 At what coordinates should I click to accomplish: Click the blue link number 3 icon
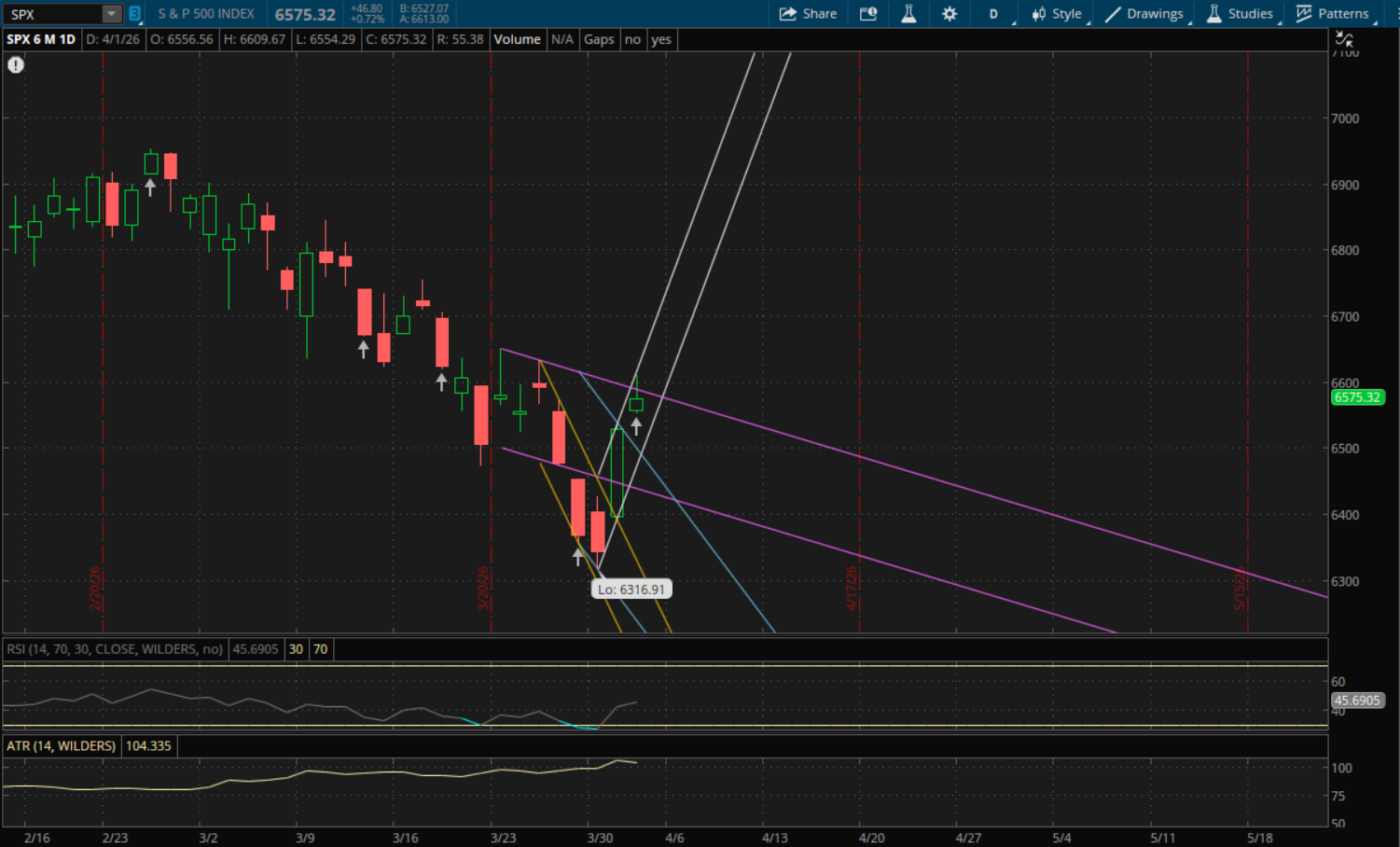[x=134, y=14]
